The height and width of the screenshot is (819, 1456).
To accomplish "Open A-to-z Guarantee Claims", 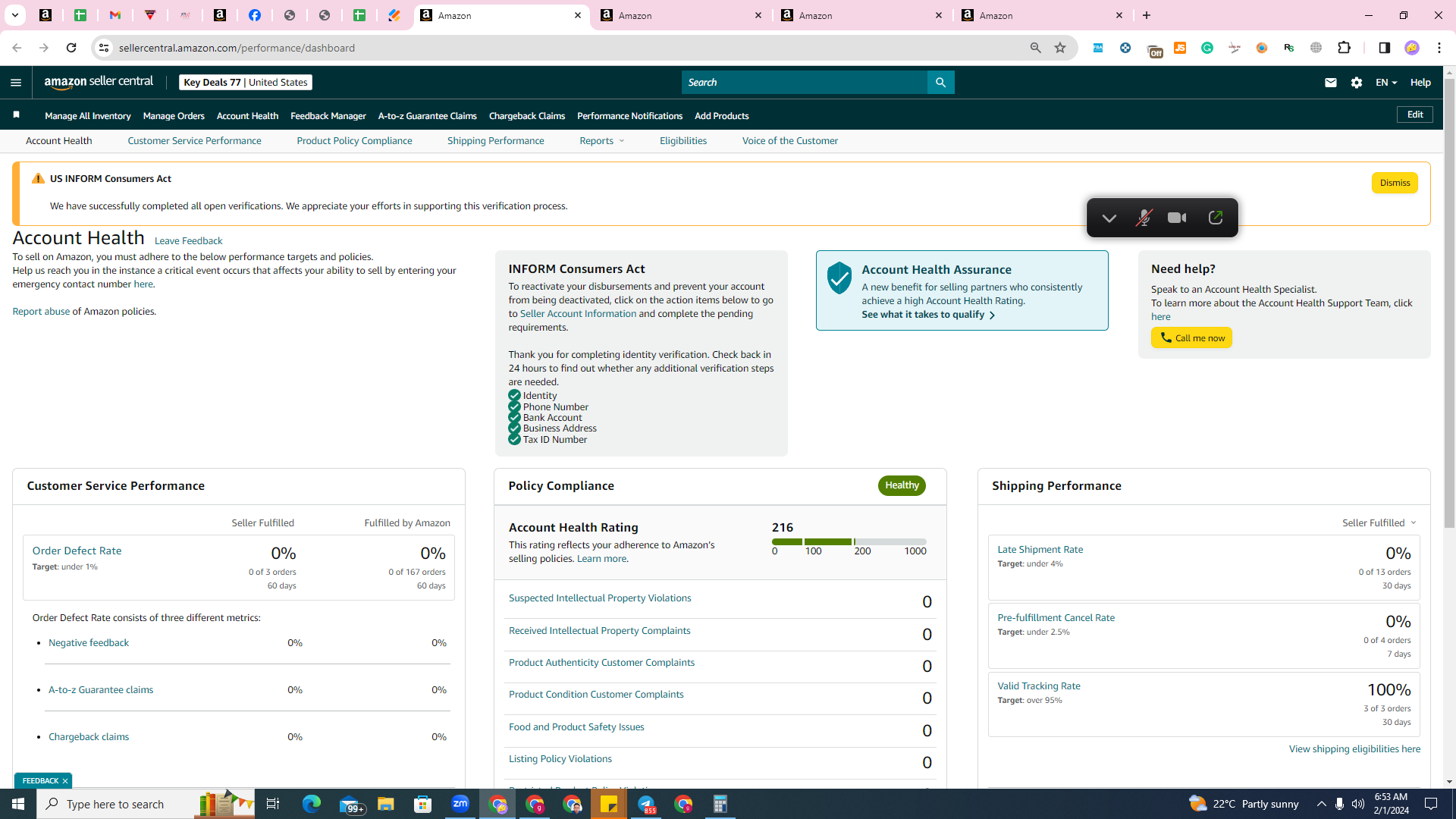I will pyautogui.click(x=428, y=116).
